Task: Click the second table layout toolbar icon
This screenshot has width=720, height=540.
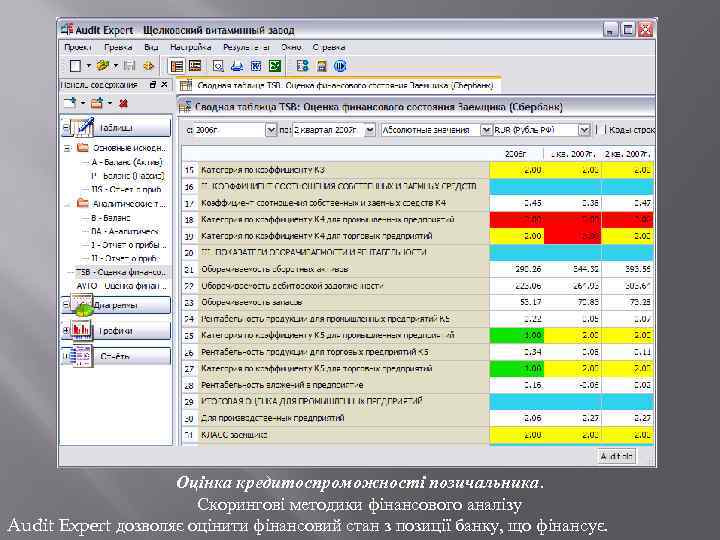Action: point(195,66)
